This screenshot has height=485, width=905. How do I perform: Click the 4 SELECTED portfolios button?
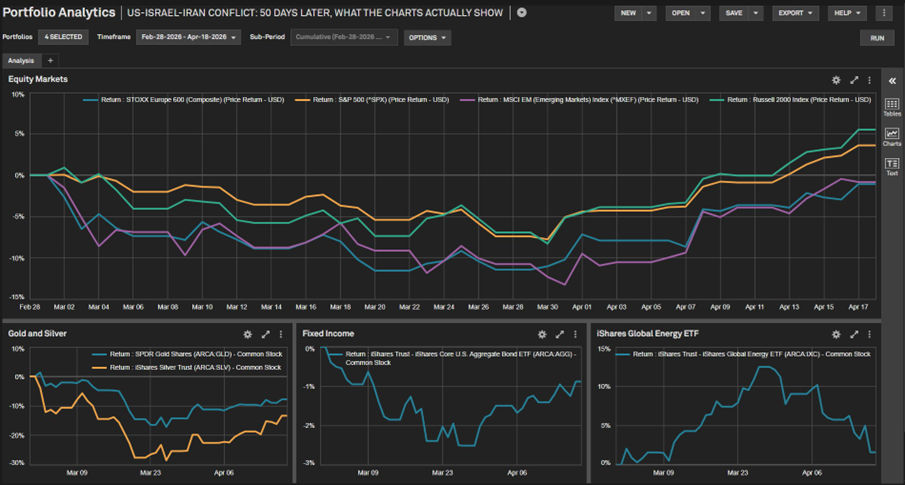[64, 37]
